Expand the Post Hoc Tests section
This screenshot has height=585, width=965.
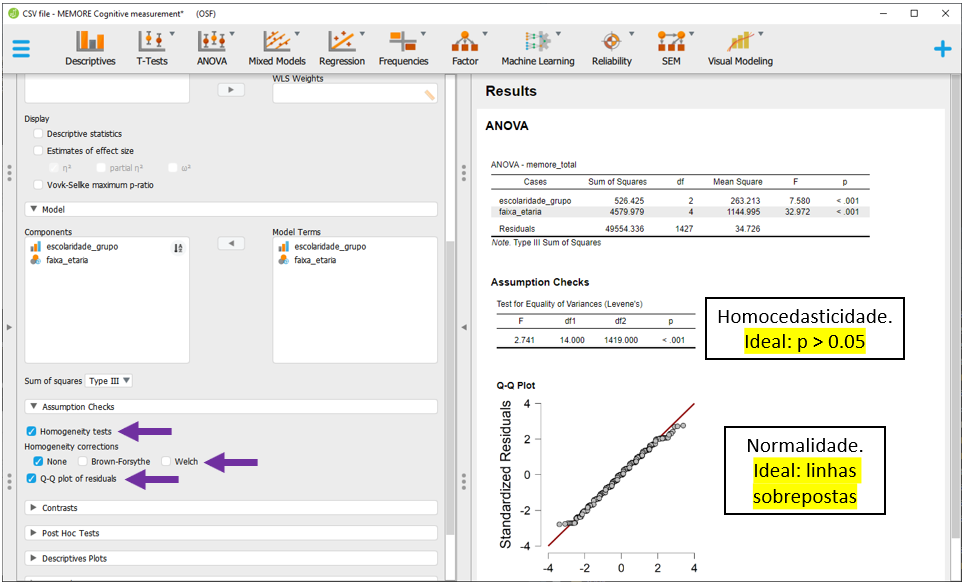point(231,533)
